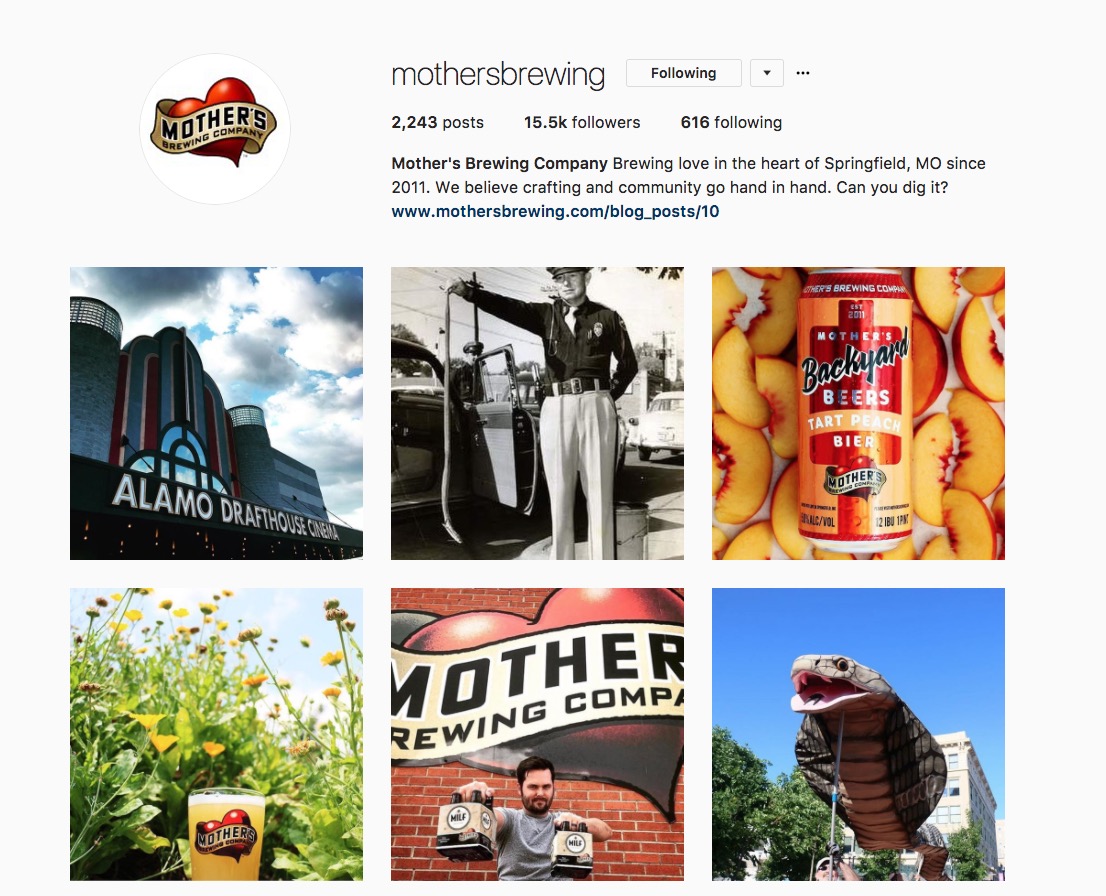View the 15.5k followers list

(582, 122)
